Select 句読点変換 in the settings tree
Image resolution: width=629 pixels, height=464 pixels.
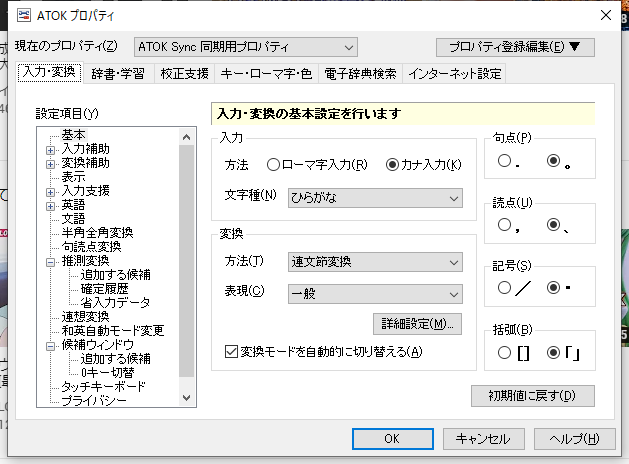point(91,247)
